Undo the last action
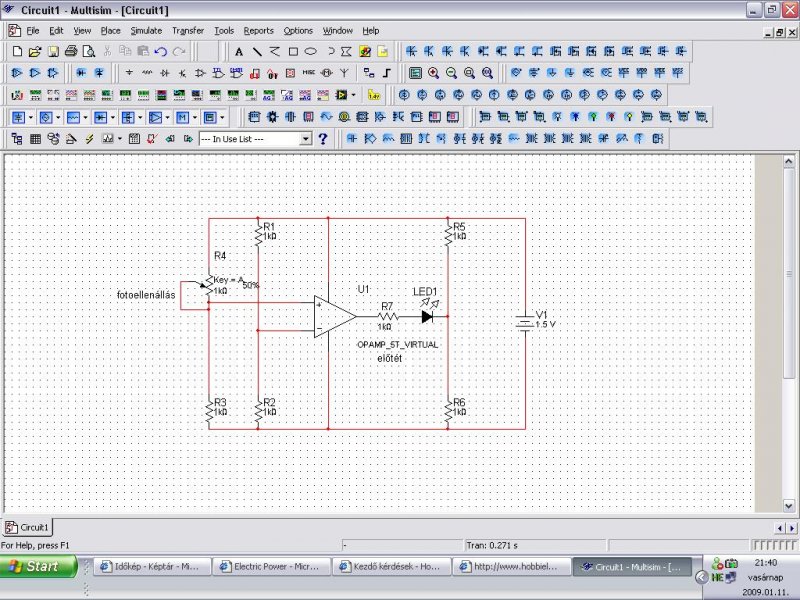This screenshot has height=600, width=800. (161, 51)
